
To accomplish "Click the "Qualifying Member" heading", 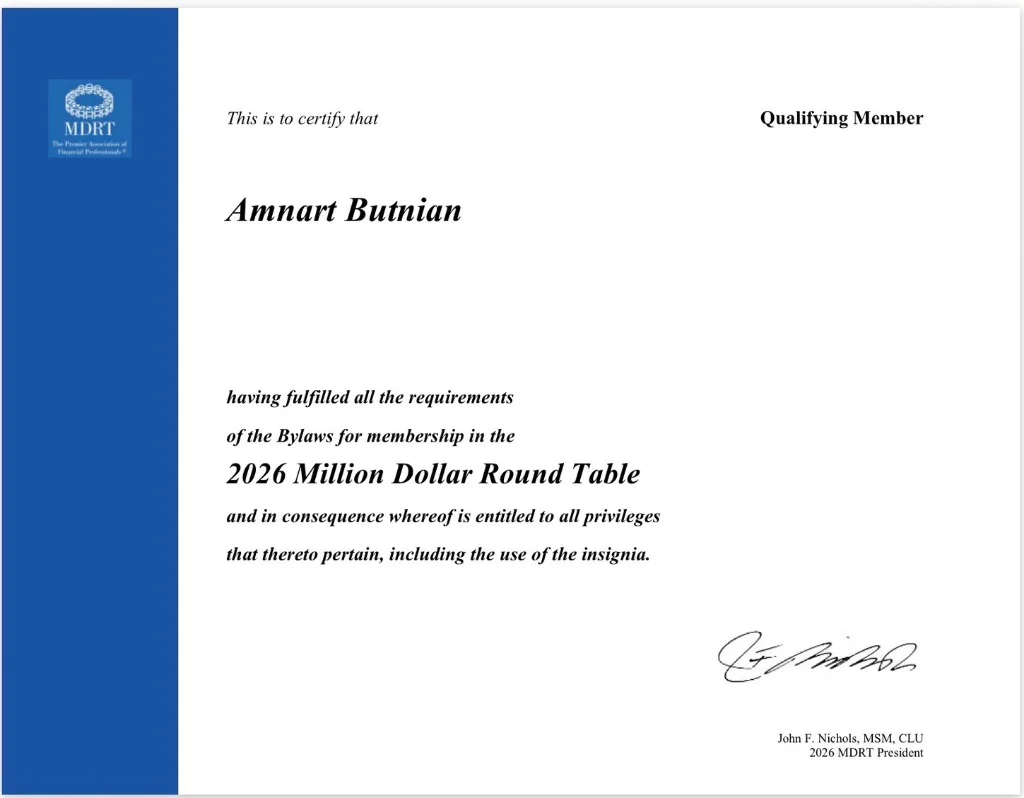I will (841, 118).
